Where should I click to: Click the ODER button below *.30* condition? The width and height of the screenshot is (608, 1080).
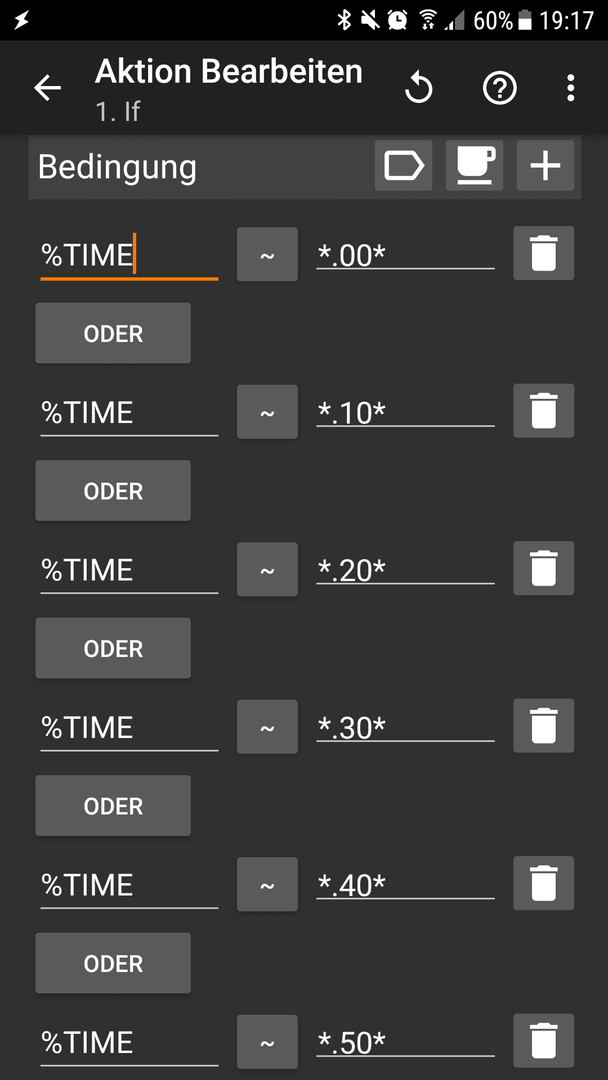pyautogui.click(x=113, y=806)
